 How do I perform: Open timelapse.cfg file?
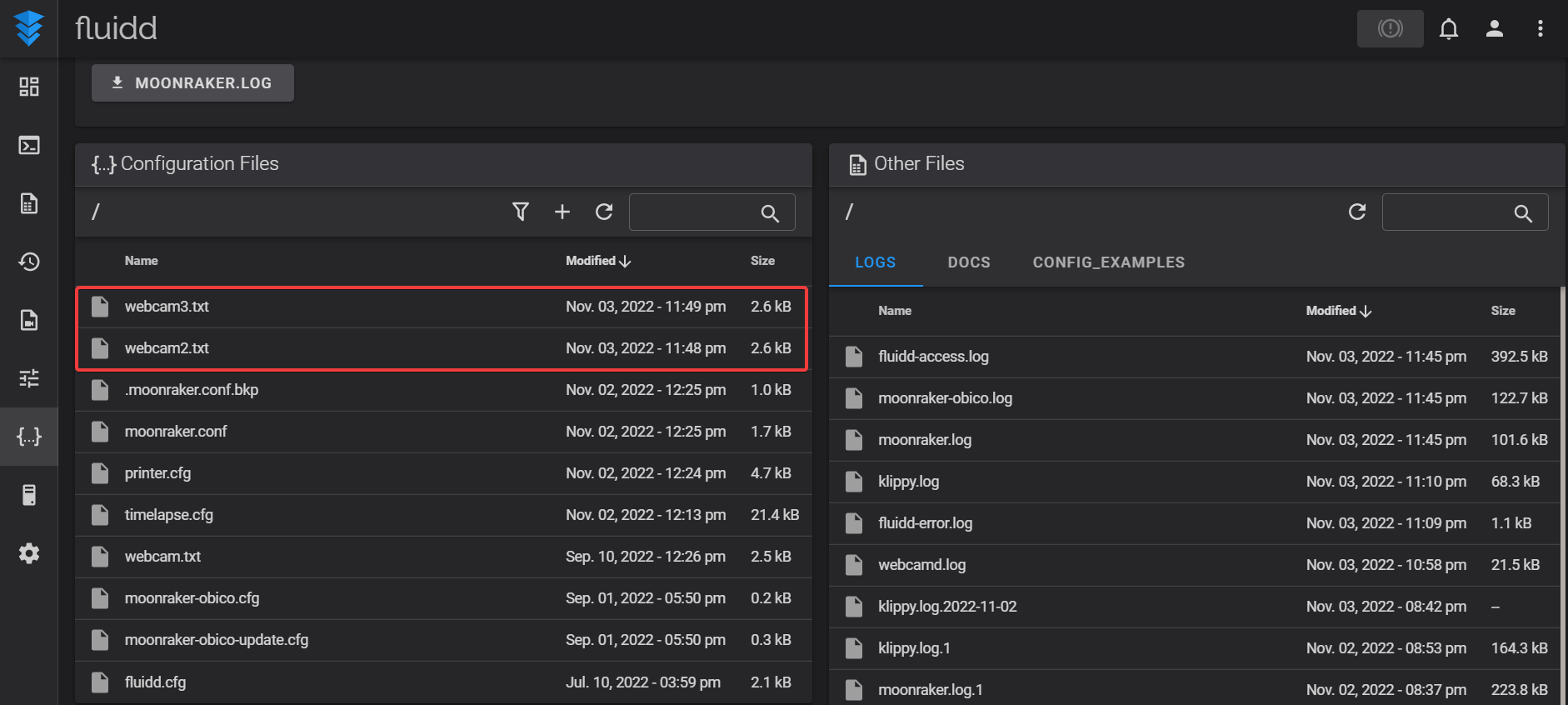(x=443, y=515)
